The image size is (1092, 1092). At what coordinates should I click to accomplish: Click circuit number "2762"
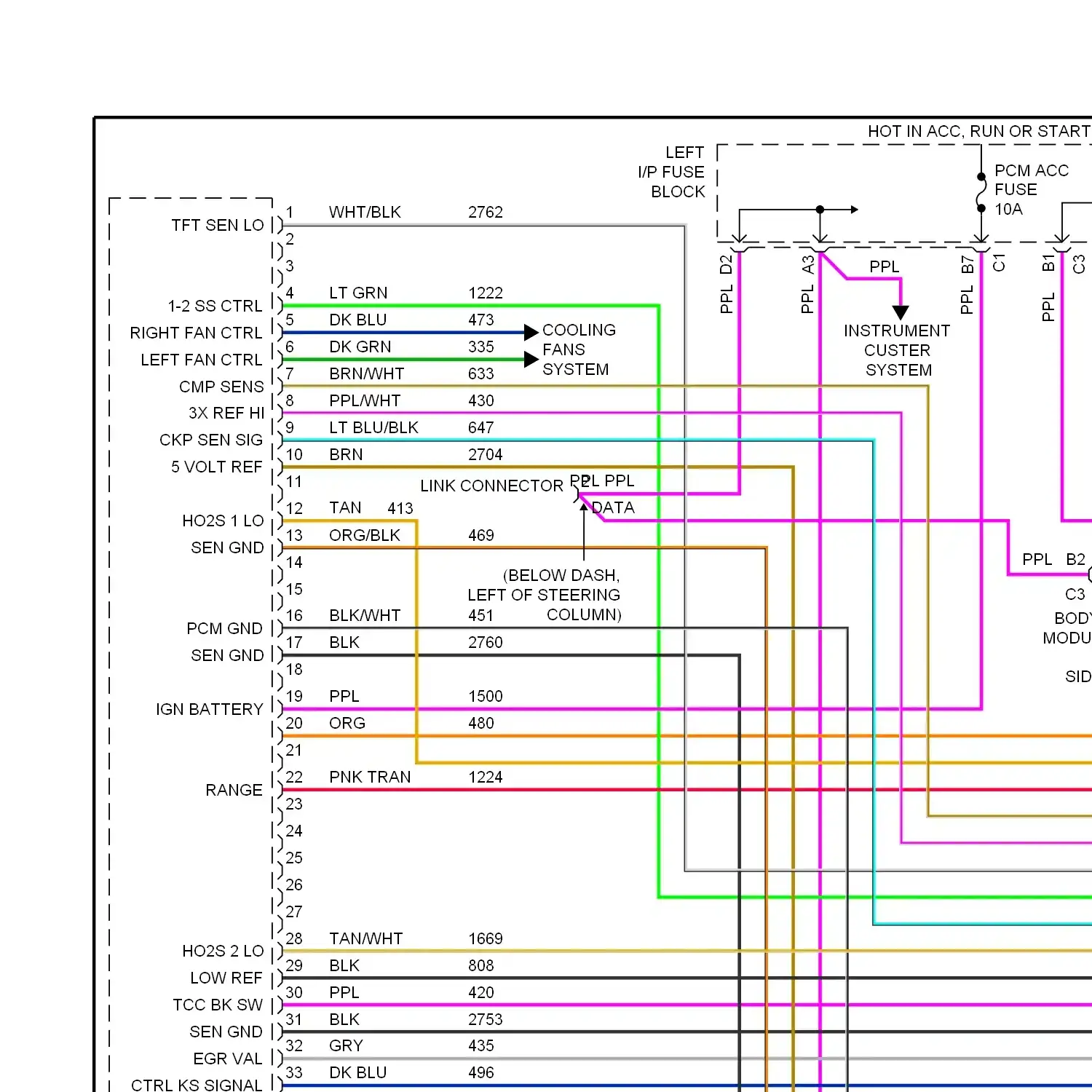(x=486, y=212)
